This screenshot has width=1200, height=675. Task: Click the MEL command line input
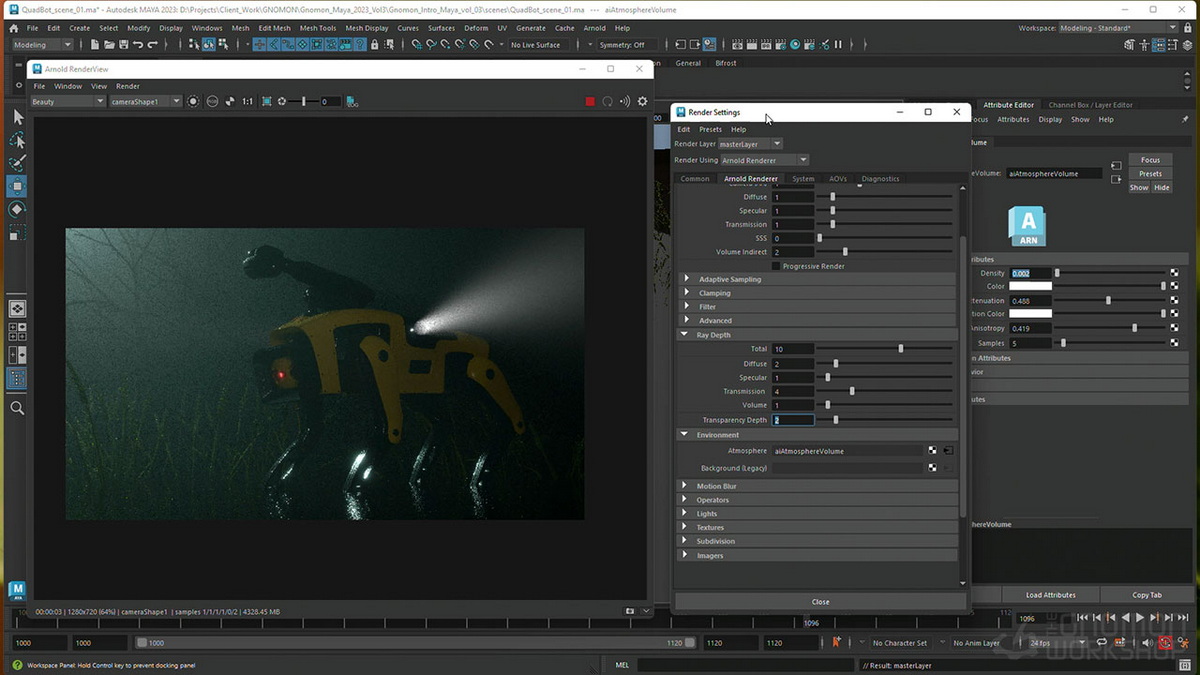tap(746, 665)
